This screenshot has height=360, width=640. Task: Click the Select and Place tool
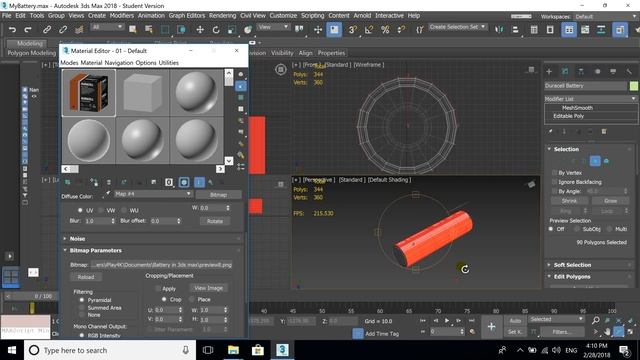click(x=248, y=29)
